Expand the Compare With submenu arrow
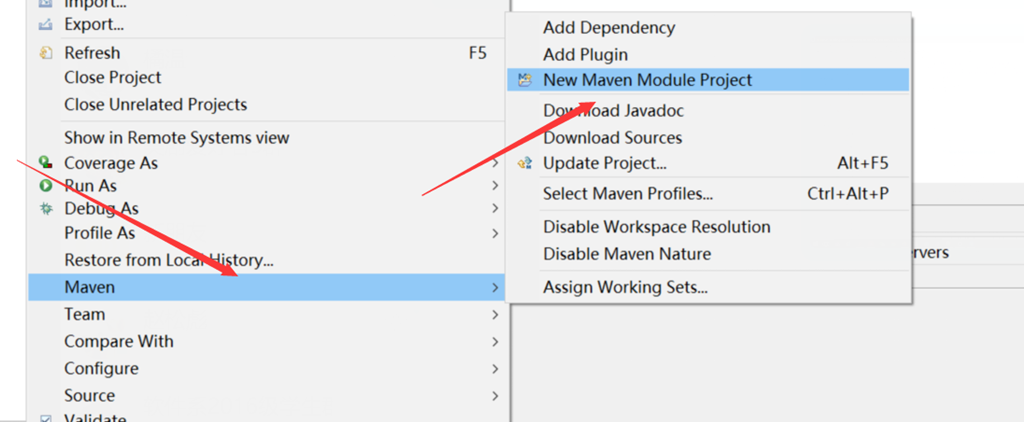 pyautogui.click(x=496, y=342)
